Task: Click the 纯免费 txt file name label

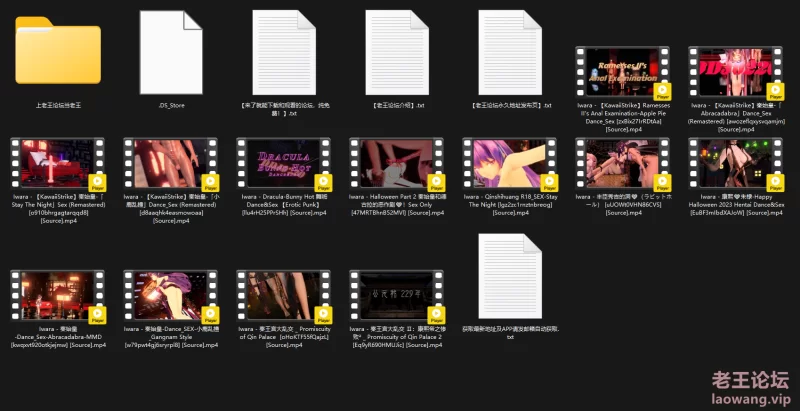Action: [x=284, y=109]
